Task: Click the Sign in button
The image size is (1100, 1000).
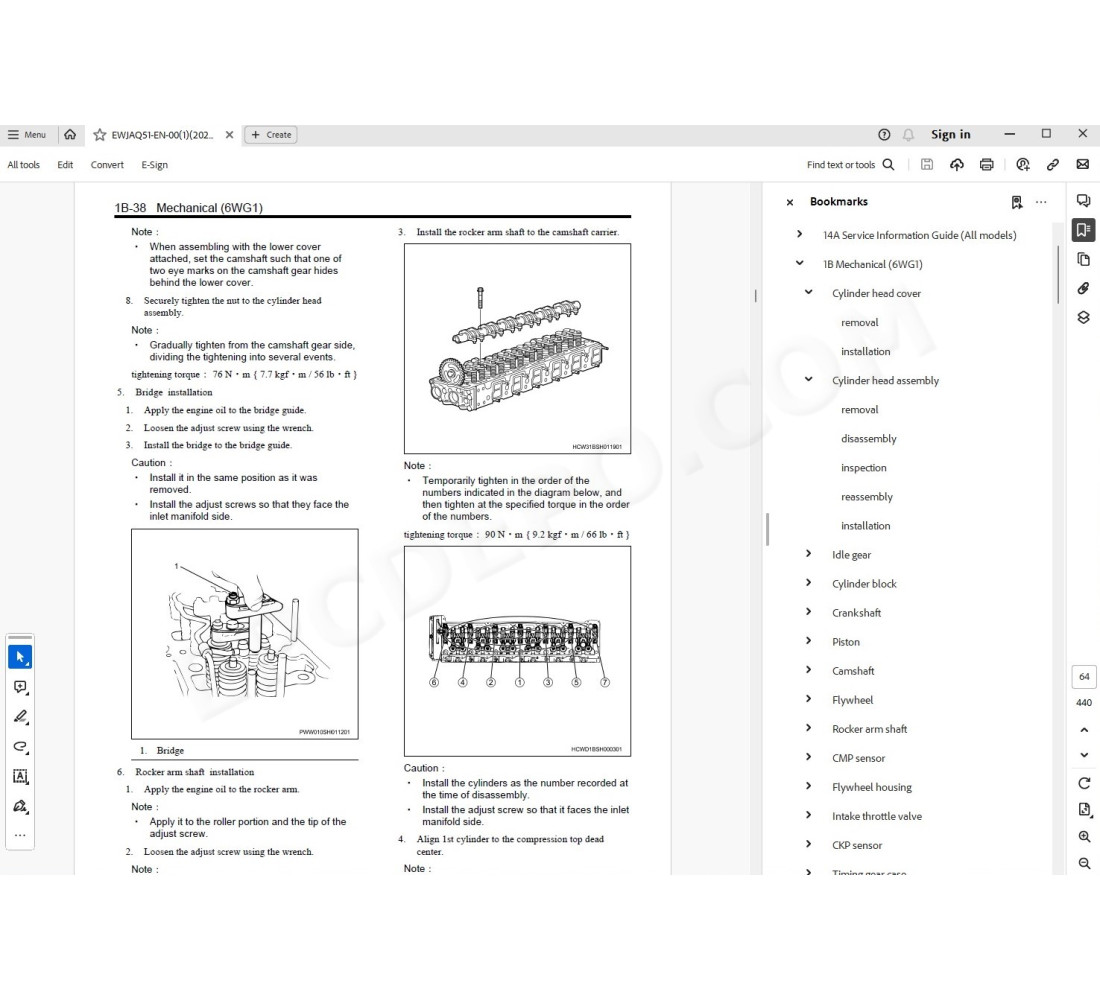Action: (x=950, y=135)
